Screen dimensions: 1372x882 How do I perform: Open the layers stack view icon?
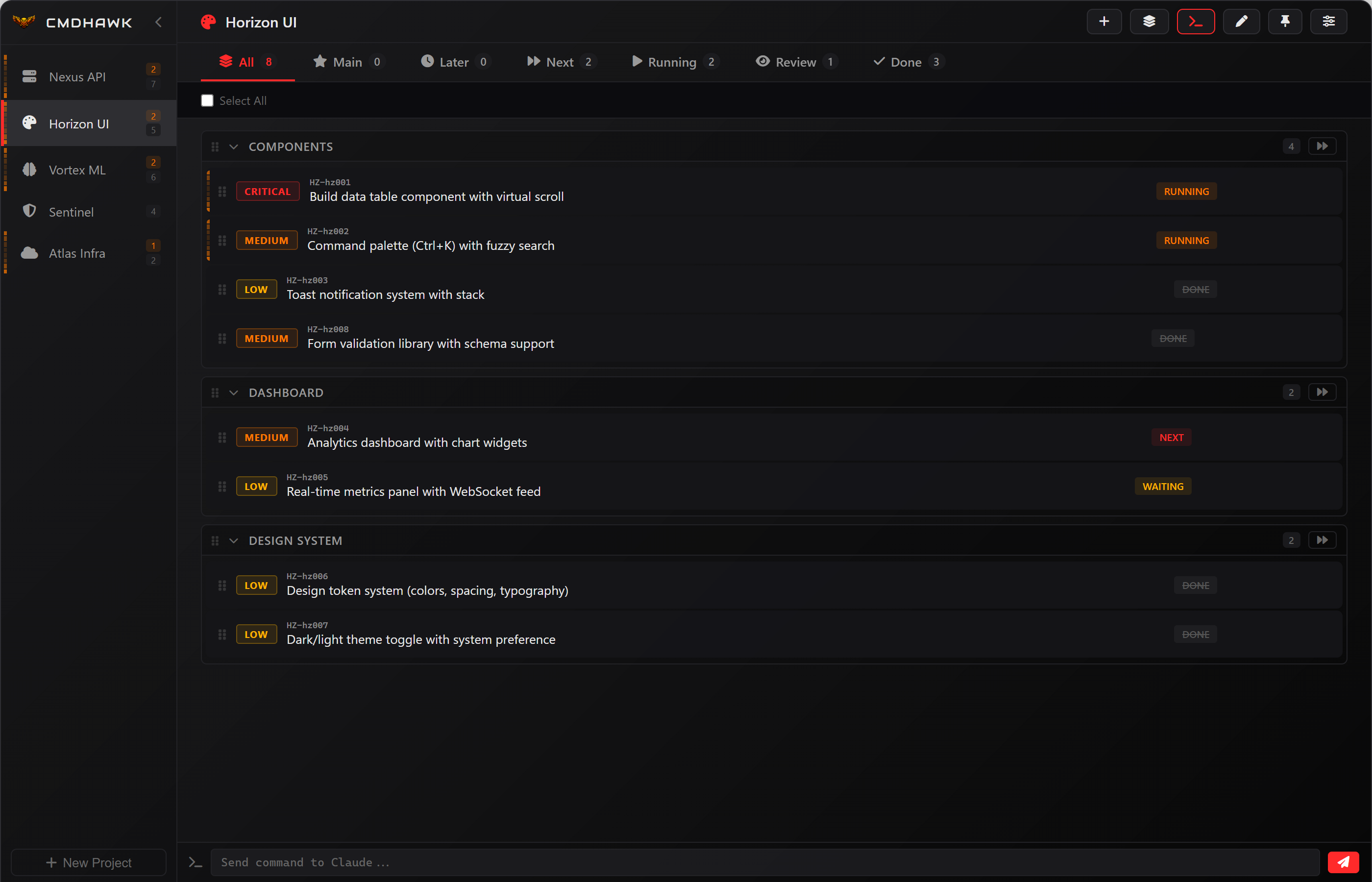coord(1149,21)
